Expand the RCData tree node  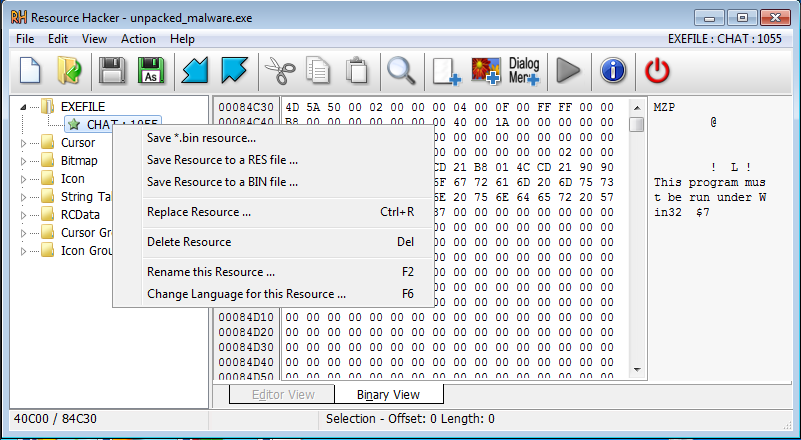[x=23, y=215]
